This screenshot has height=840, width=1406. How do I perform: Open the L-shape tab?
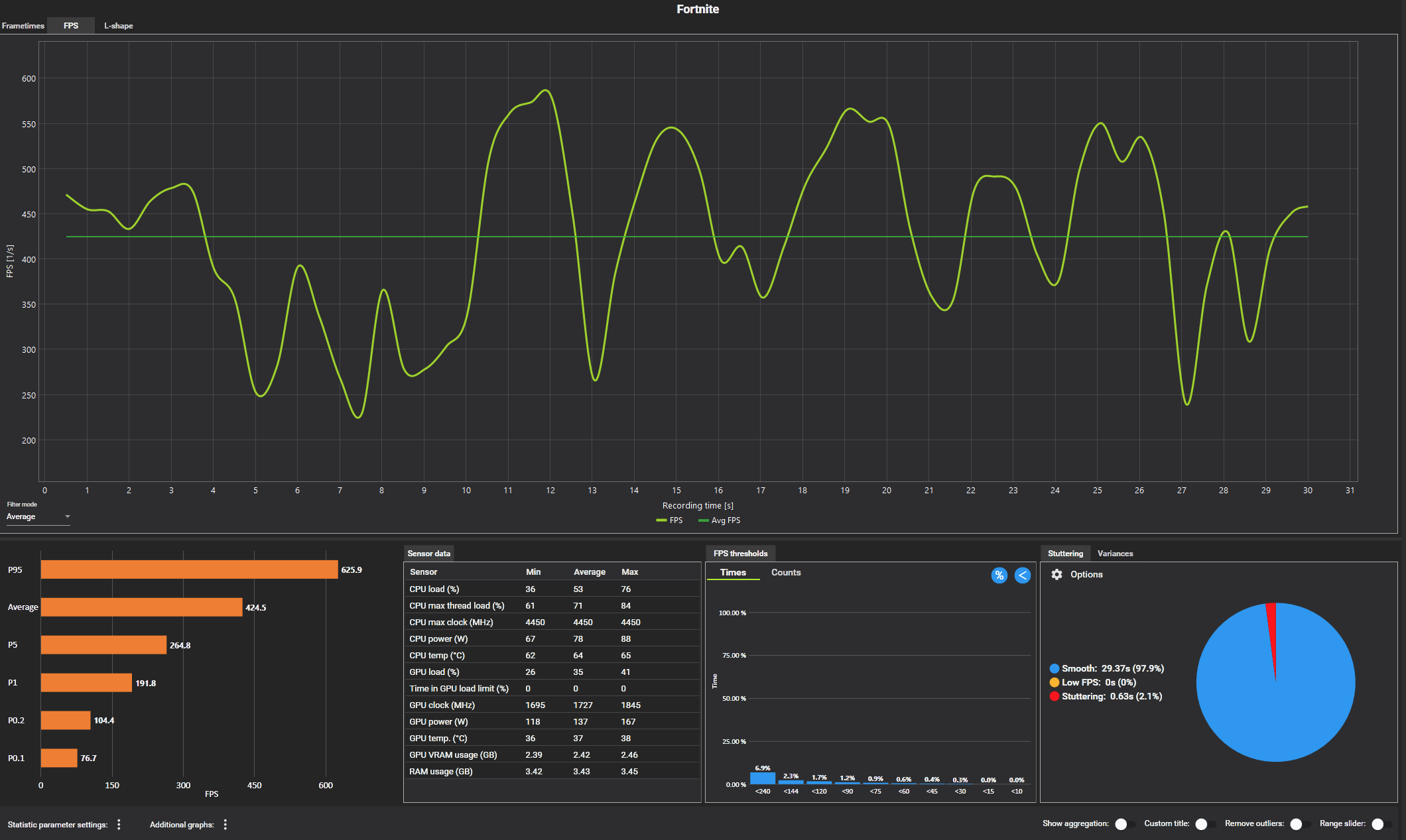point(118,26)
